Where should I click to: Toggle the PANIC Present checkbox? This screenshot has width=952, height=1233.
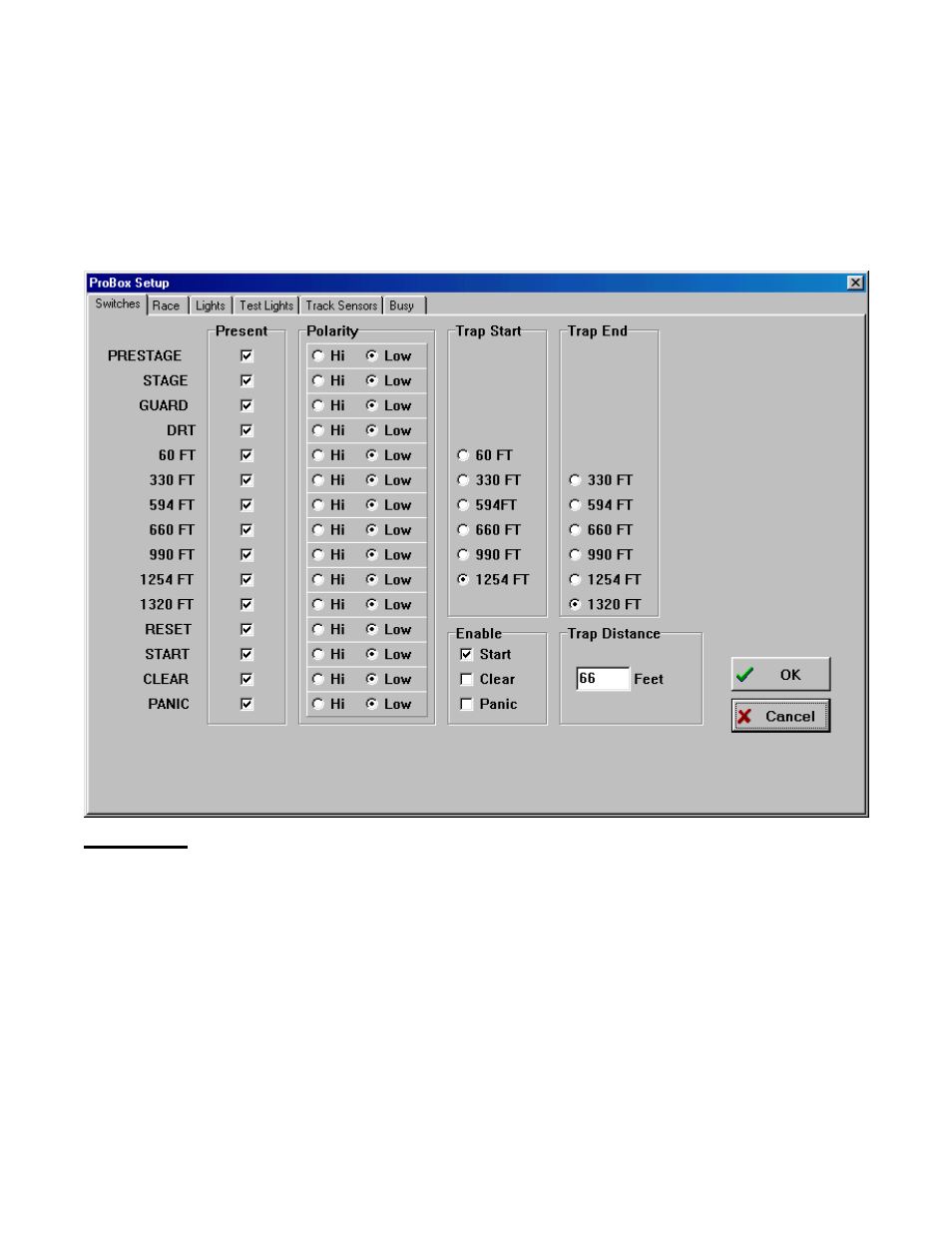pos(246,704)
